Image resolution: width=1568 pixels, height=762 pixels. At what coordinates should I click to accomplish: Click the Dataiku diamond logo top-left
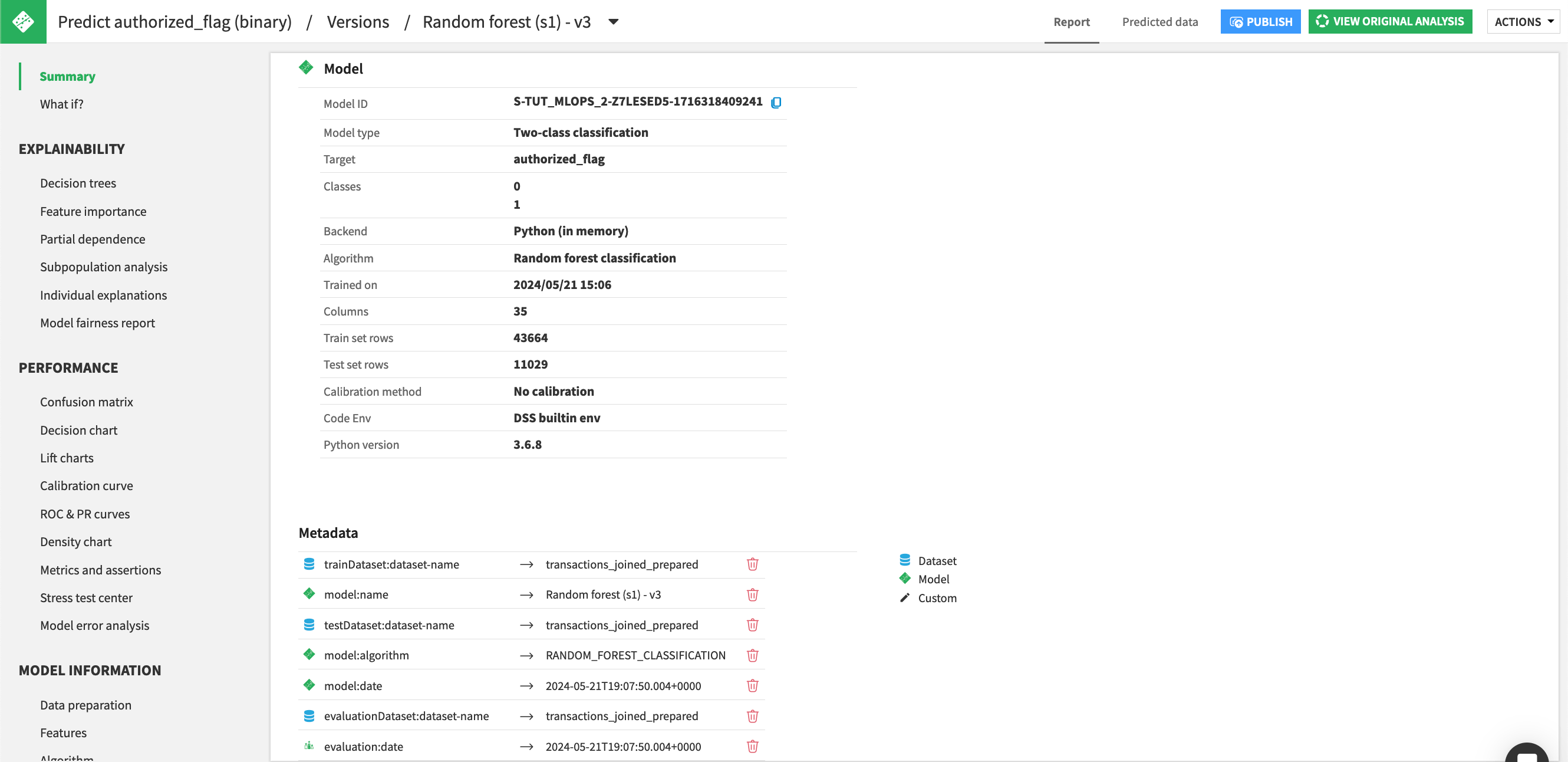23,21
